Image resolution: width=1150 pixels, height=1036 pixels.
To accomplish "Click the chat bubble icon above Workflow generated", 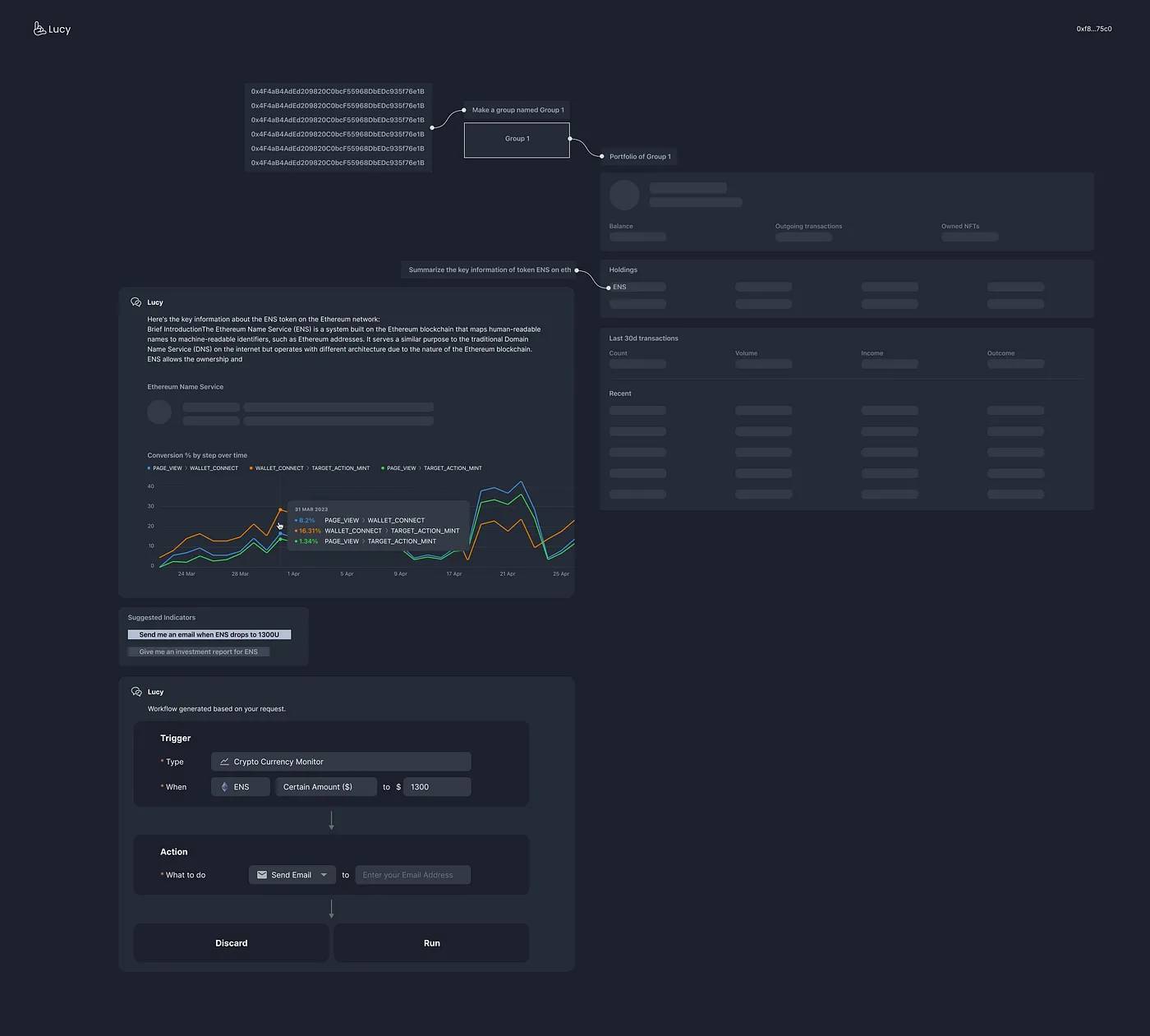I will 136,692.
